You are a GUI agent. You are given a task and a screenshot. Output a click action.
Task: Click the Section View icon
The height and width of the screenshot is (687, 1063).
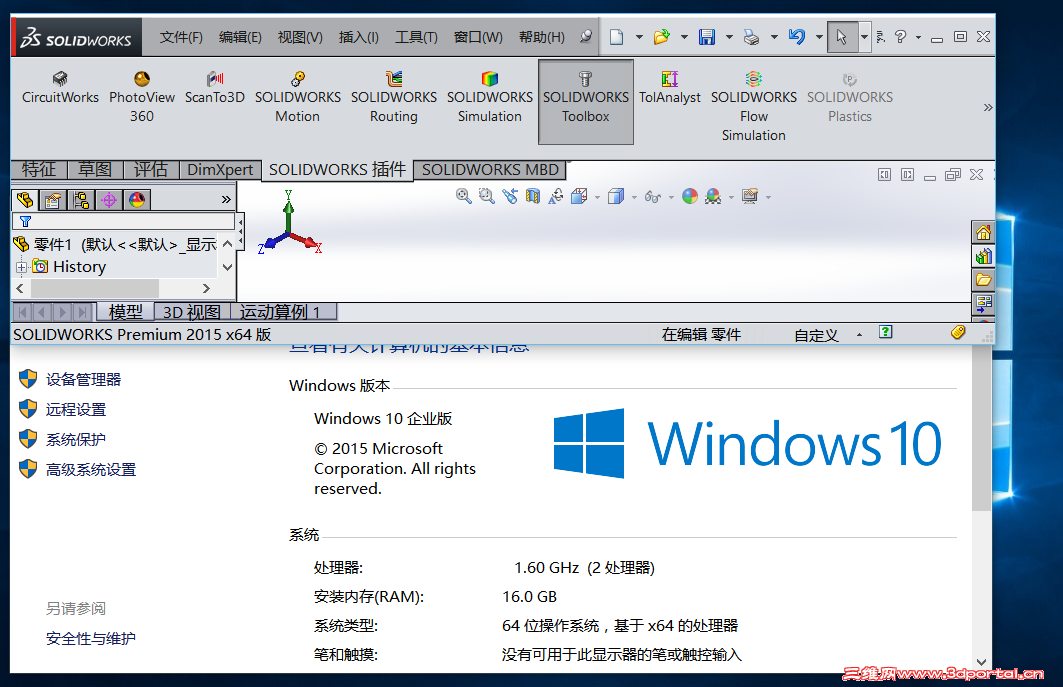click(533, 196)
